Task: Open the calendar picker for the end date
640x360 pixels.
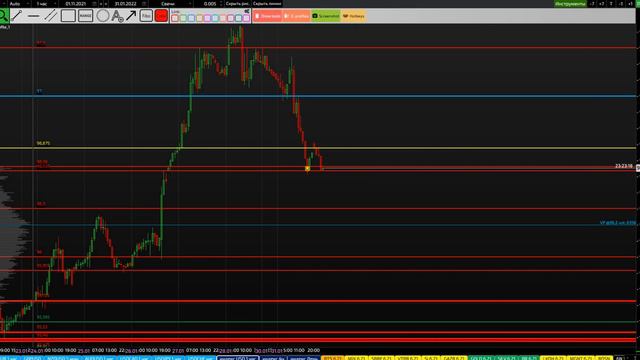Action: coord(144,4)
